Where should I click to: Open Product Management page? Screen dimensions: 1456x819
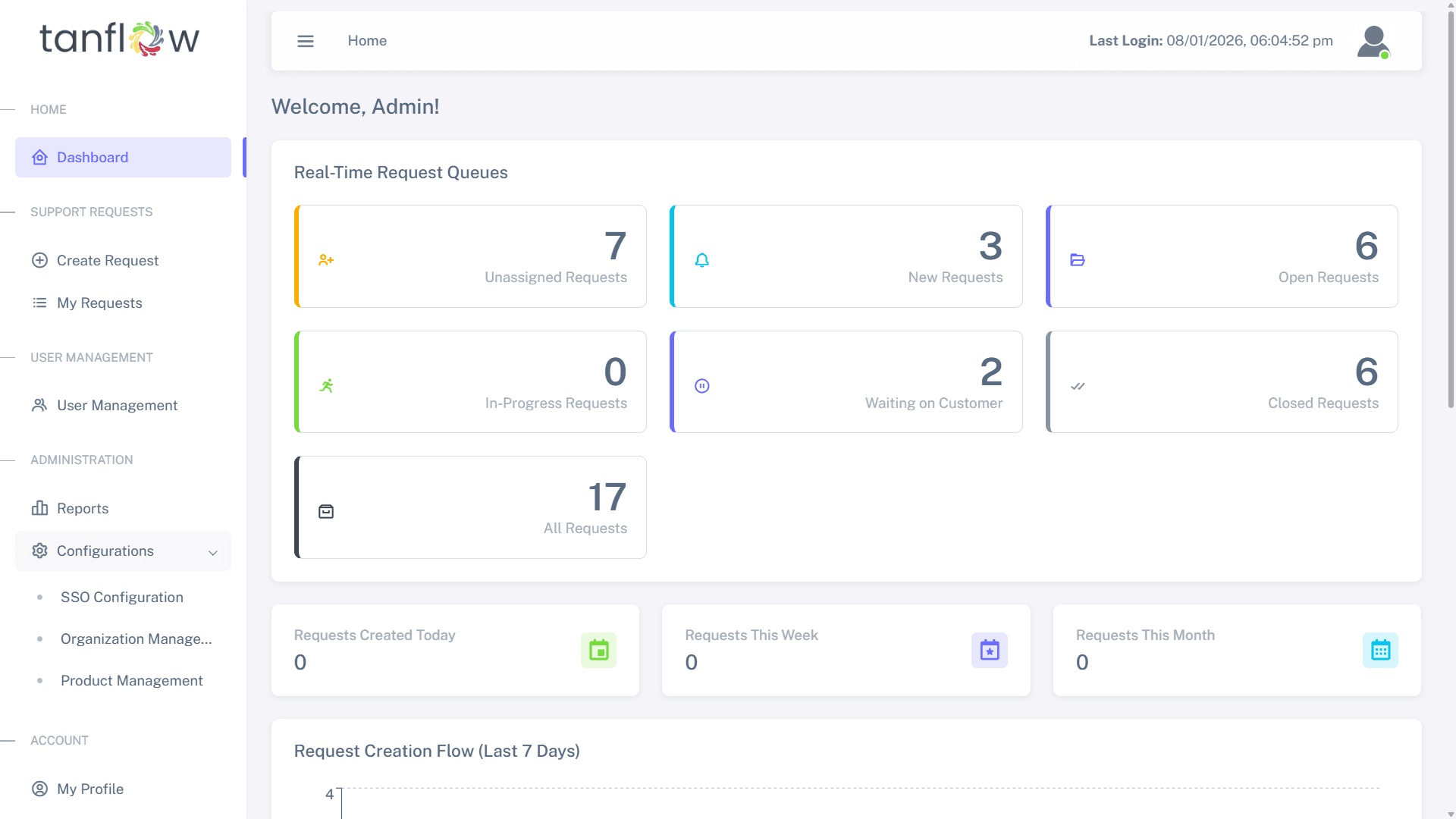(132, 680)
